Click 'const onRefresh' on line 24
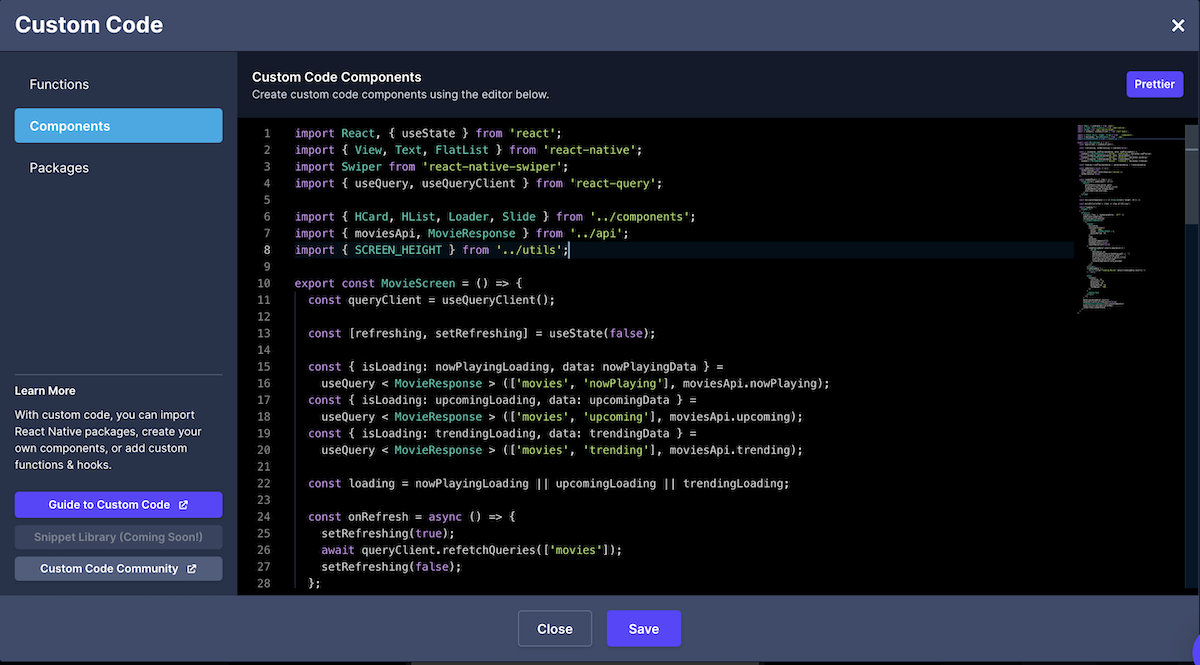Viewport: 1200px width, 665px height. point(358,517)
